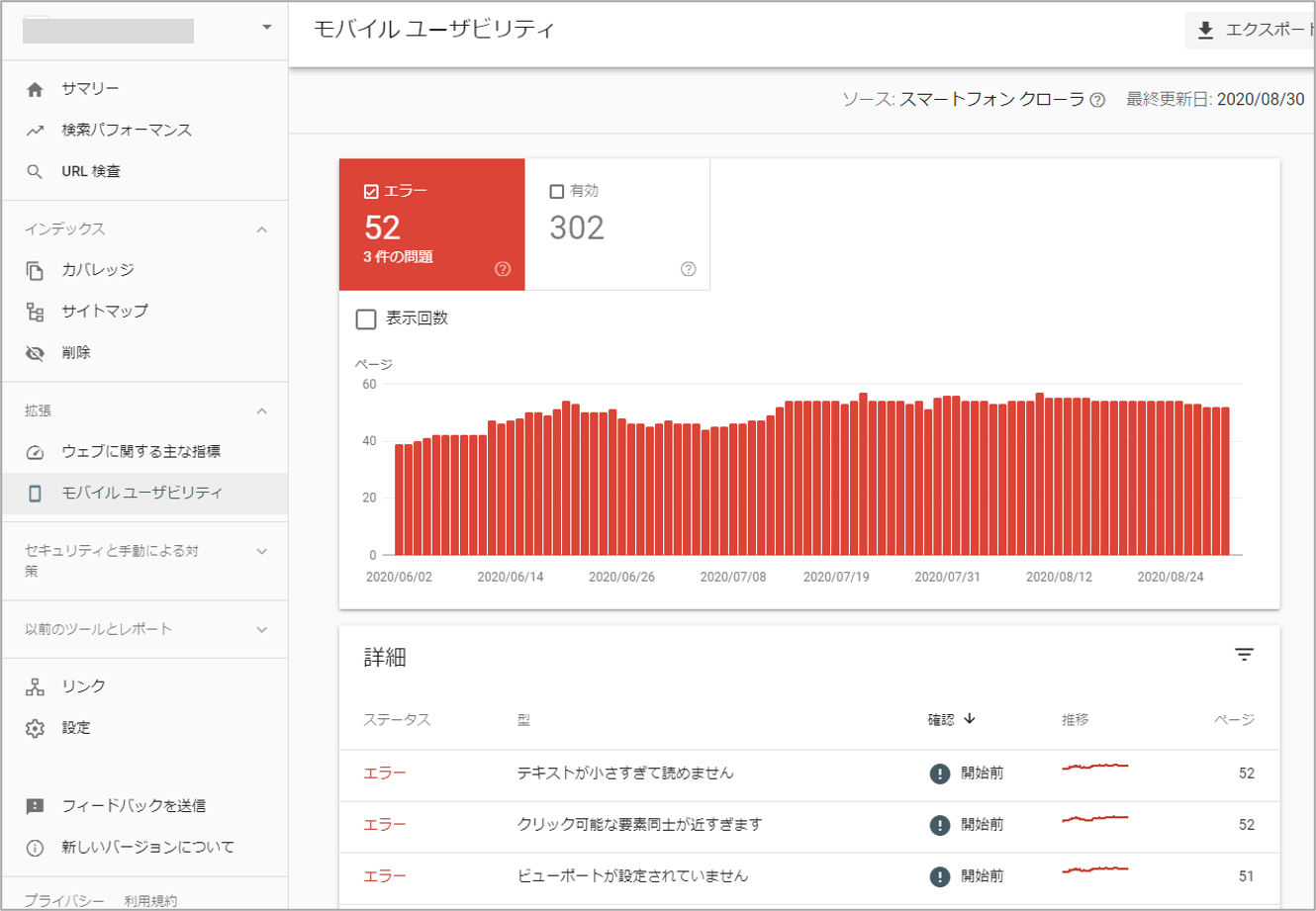The image size is (1316, 911).
Task: Click the feedback speech-bubble icon
Action: point(35,806)
